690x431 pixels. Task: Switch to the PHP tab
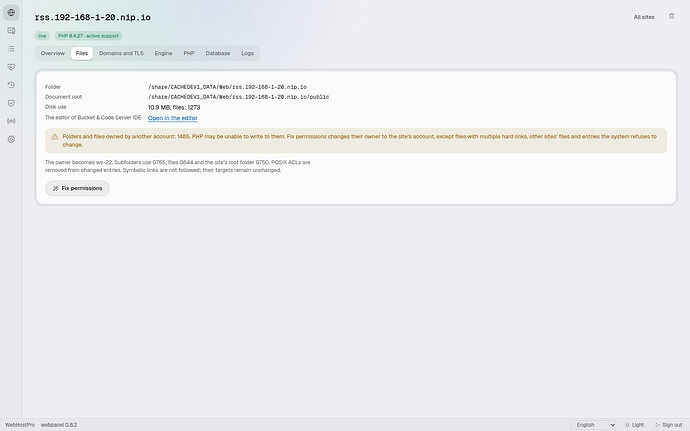tap(189, 53)
